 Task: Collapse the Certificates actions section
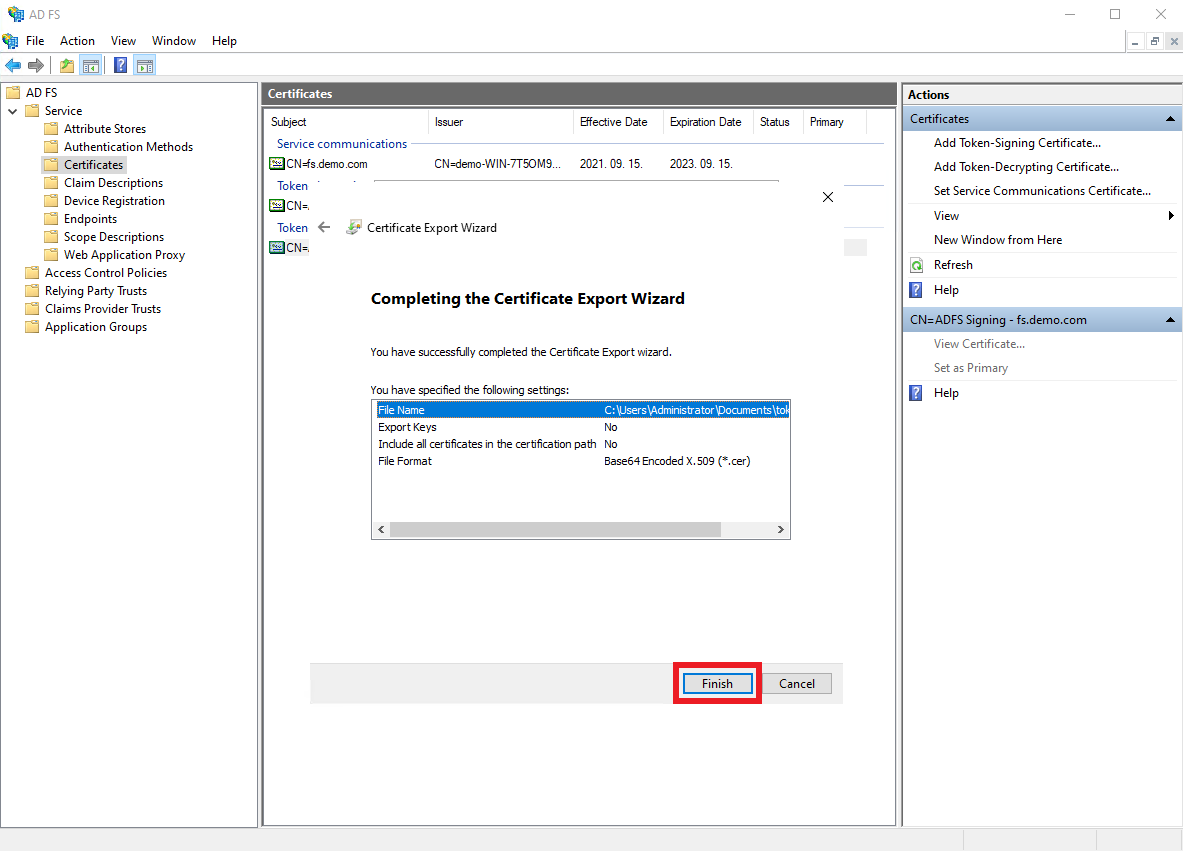click(x=1171, y=119)
